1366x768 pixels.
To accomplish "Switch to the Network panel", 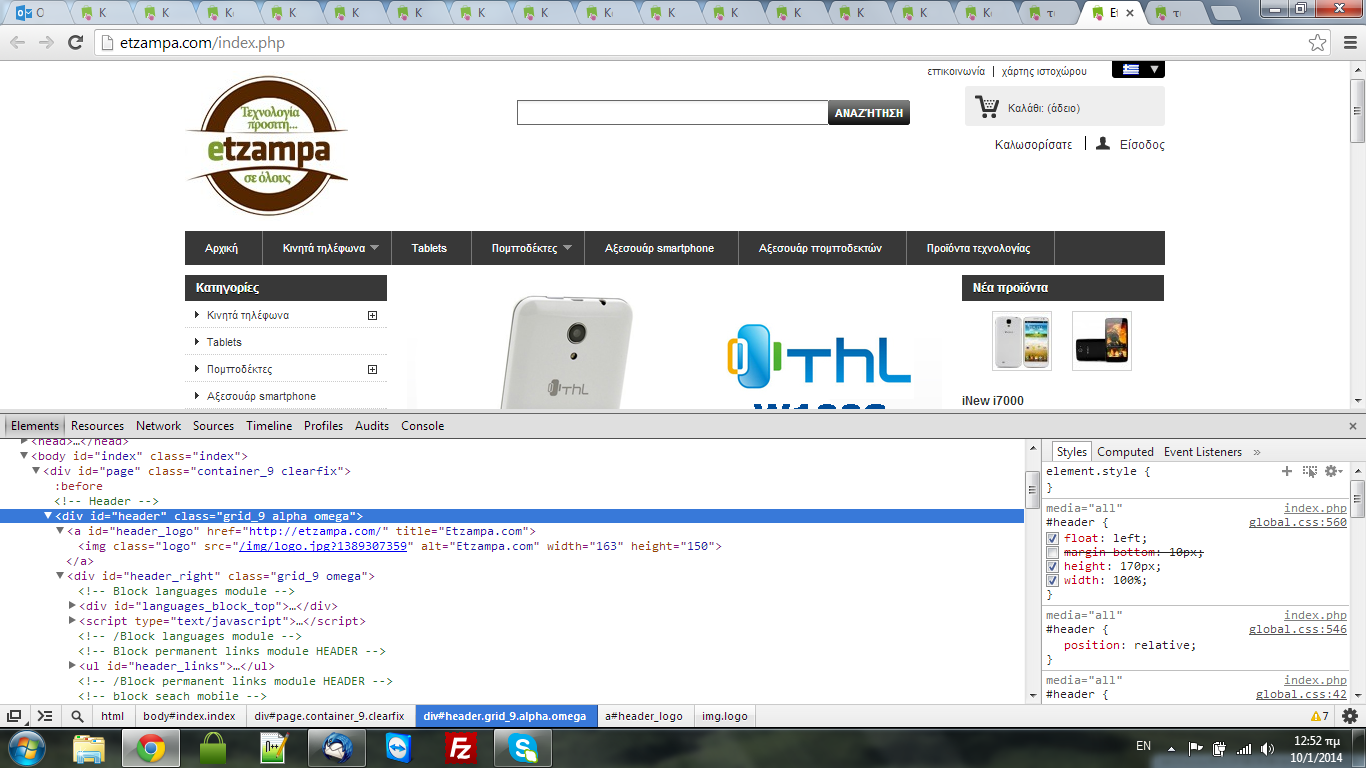I will pos(159,426).
